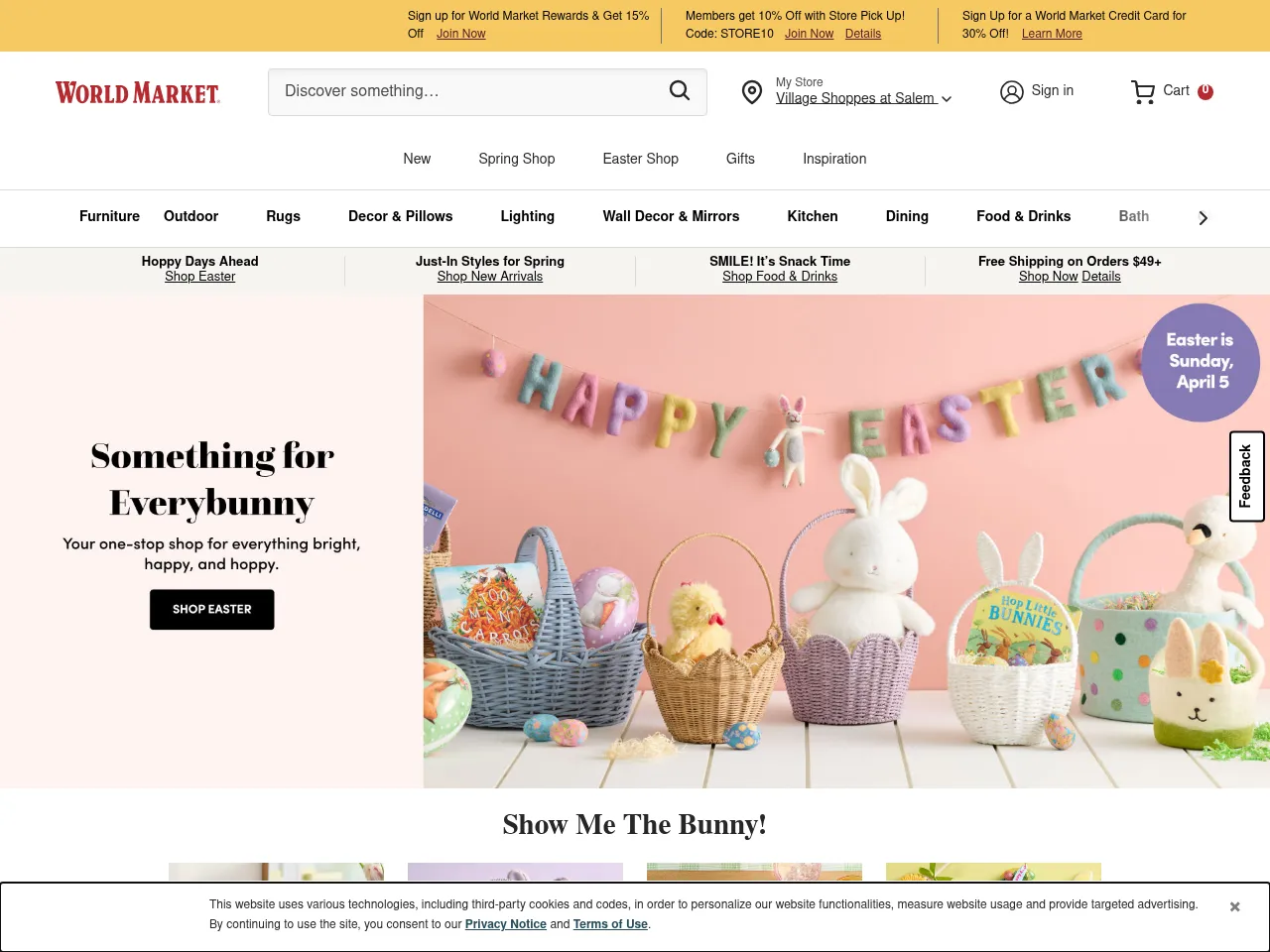
Task: Open Shop New Arrivals link
Action: pyautogui.click(x=490, y=277)
